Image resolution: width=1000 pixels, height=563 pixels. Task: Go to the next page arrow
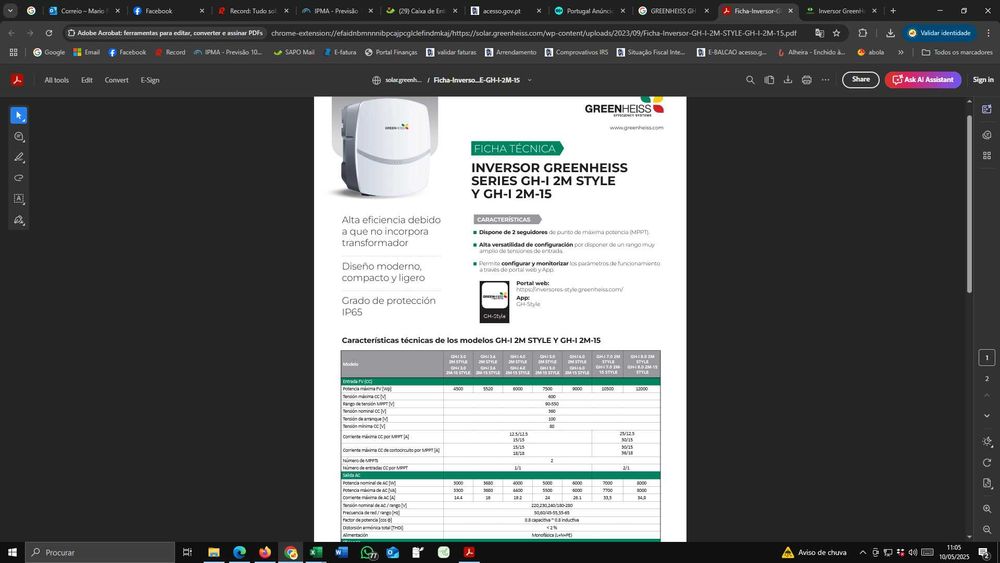(x=987, y=416)
